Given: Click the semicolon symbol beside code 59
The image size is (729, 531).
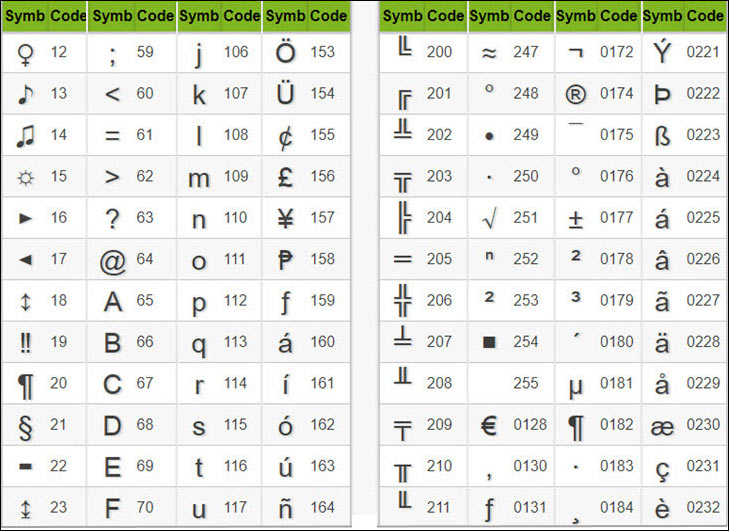Looking at the screenshot, I should click(x=112, y=56).
